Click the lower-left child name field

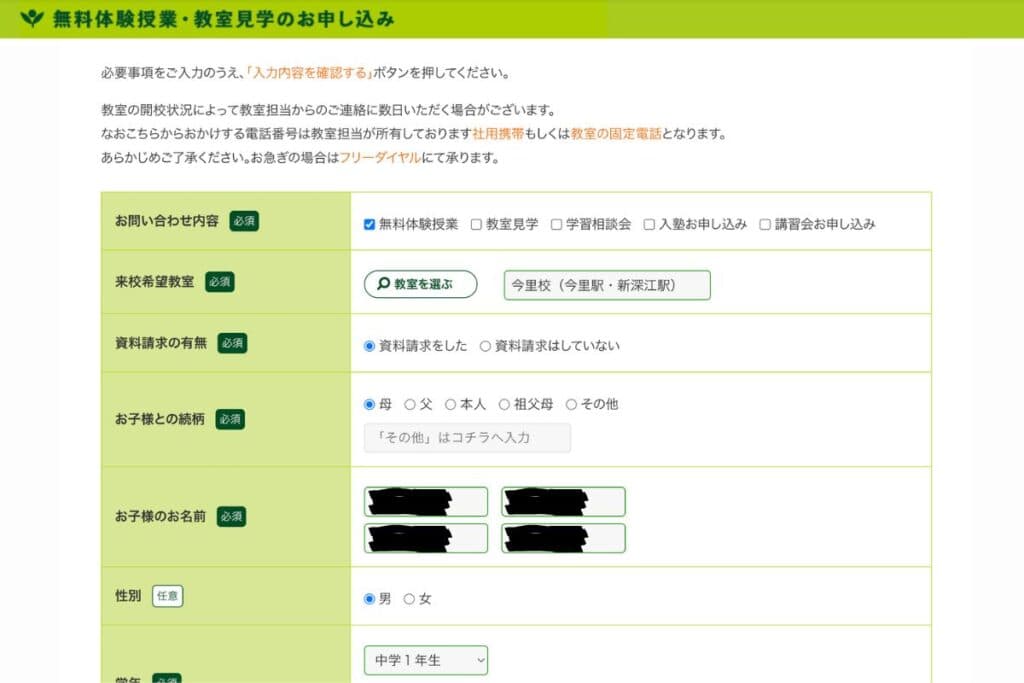tap(426, 538)
